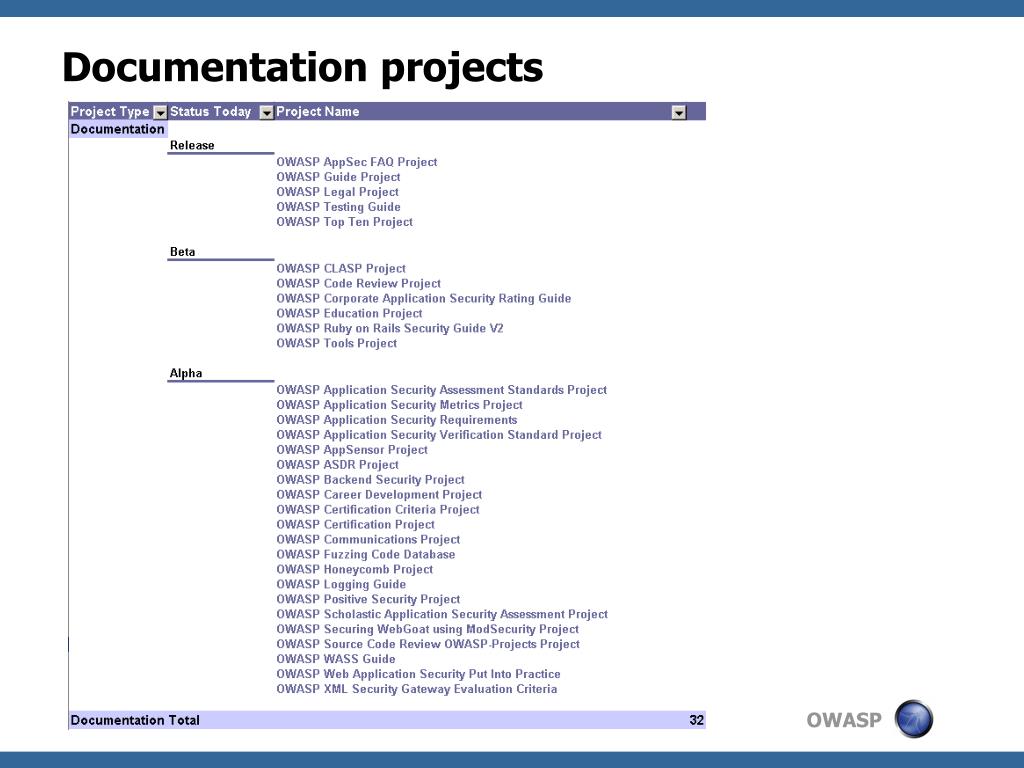Click OWASP Fuzzing Code Database
This screenshot has height=768, width=1024.
(x=366, y=555)
